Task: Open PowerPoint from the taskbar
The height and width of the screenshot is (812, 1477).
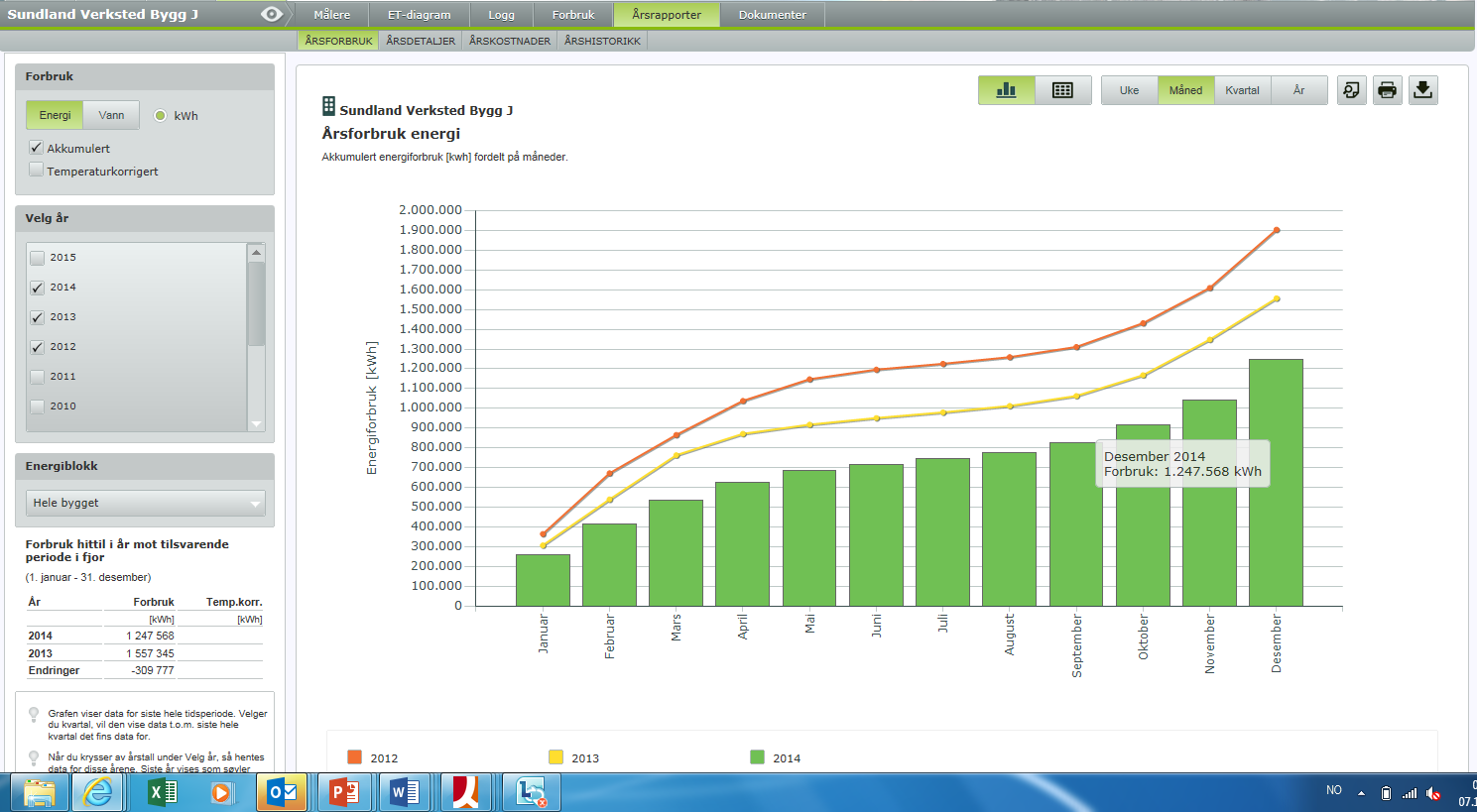Action: 343,793
